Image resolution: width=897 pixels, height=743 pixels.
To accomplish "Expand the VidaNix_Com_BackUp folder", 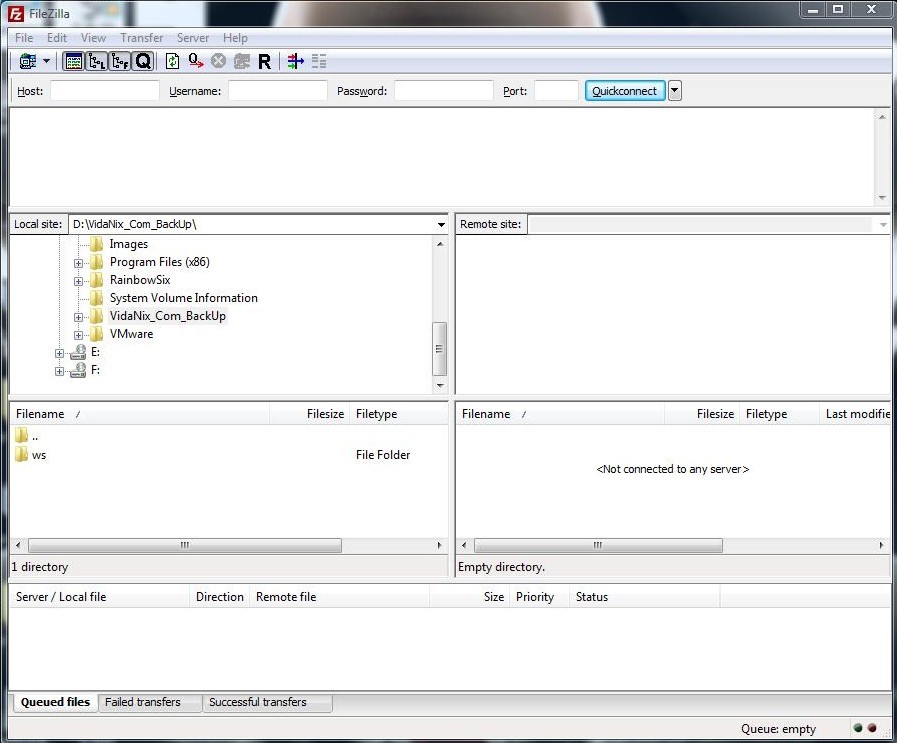I will click(78, 317).
